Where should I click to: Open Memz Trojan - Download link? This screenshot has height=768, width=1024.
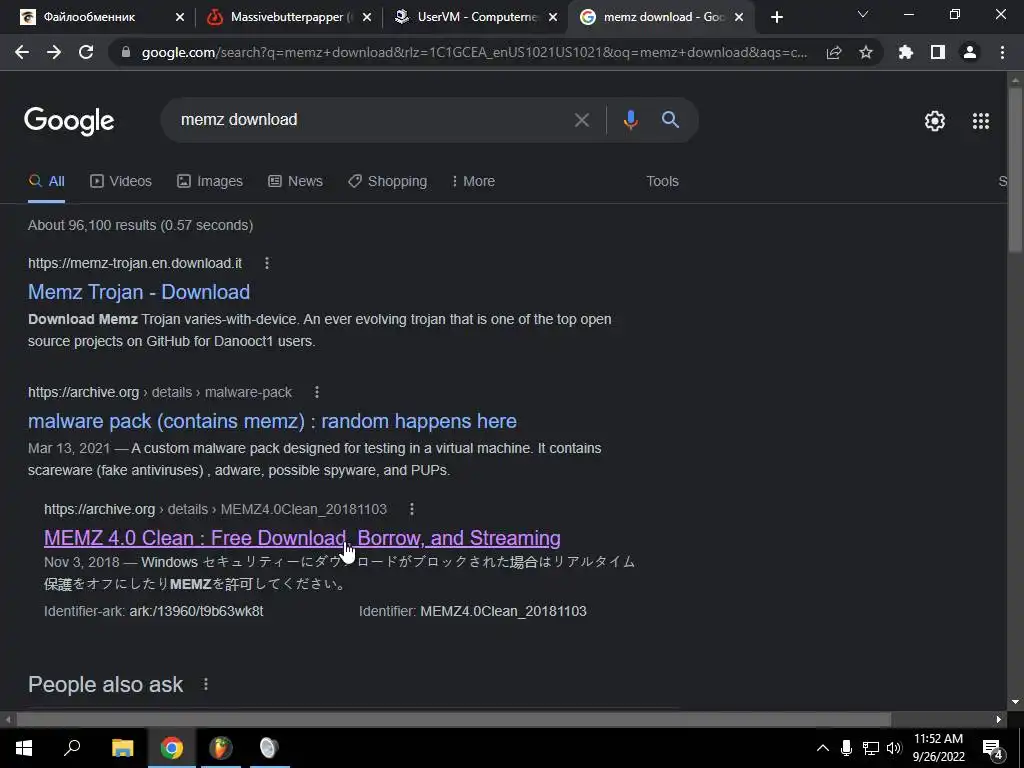138,292
